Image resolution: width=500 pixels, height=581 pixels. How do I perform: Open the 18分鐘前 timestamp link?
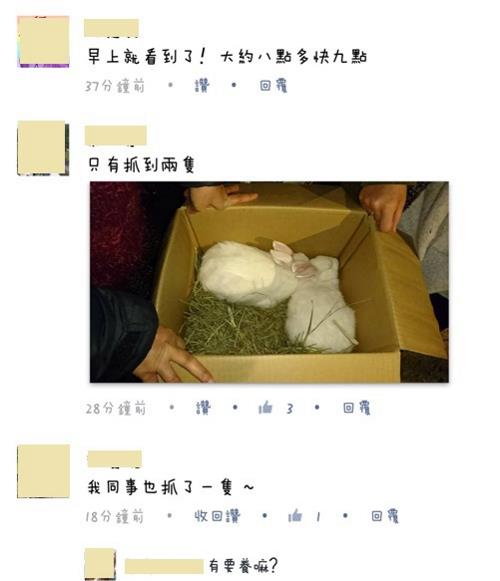[115, 516]
